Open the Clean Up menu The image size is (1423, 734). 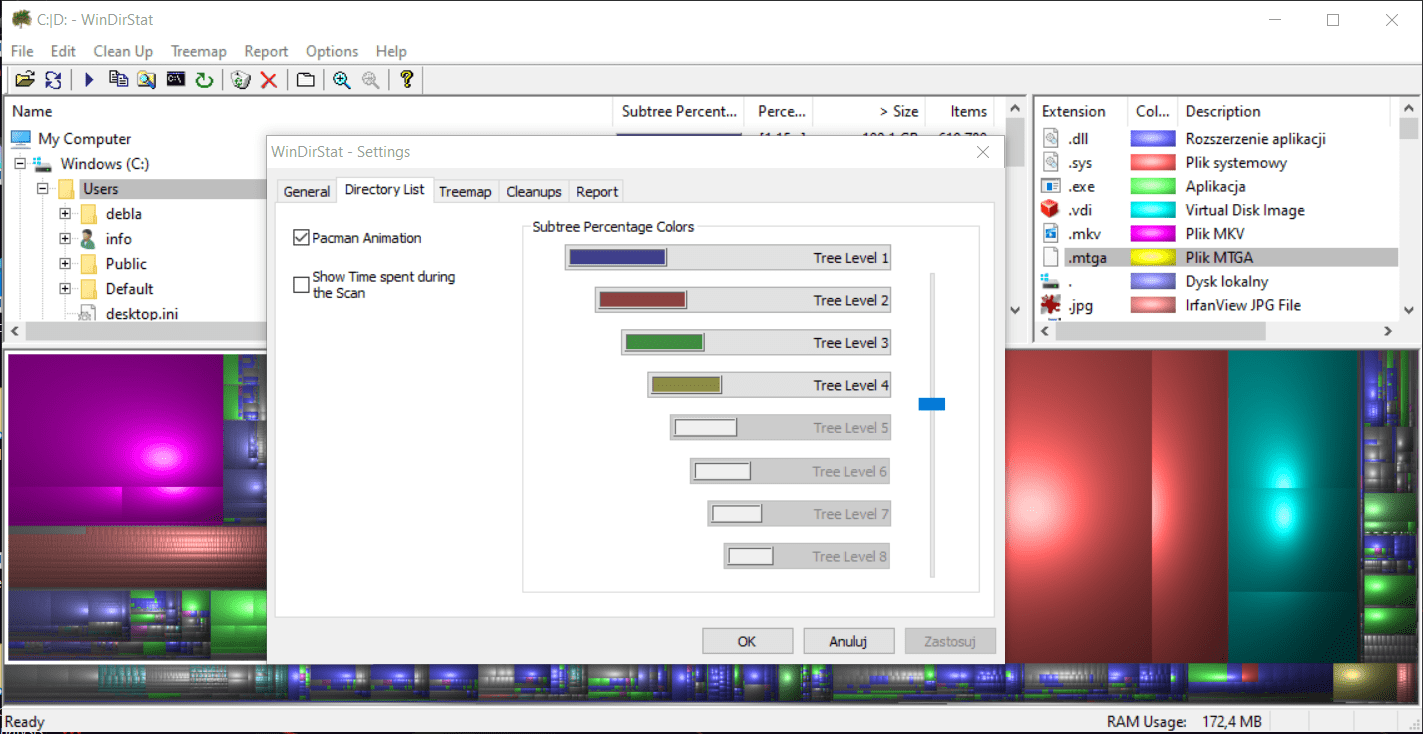point(123,51)
